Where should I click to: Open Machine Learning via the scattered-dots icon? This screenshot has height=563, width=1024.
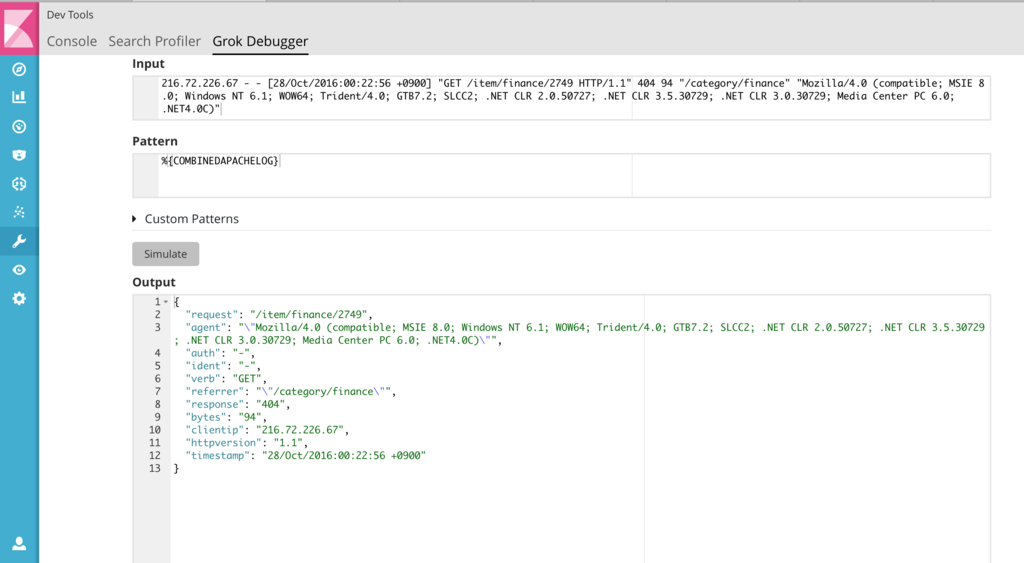(x=19, y=212)
